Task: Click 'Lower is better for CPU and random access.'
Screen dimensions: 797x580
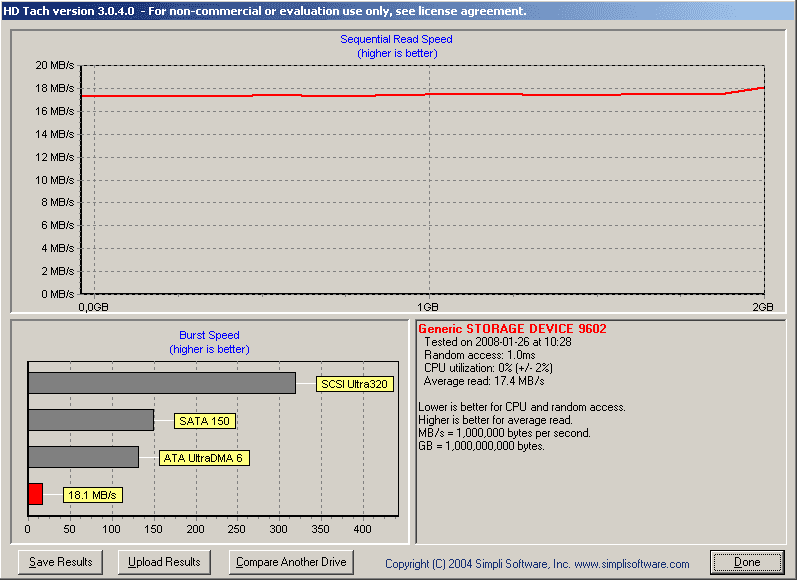Action: coord(522,407)
